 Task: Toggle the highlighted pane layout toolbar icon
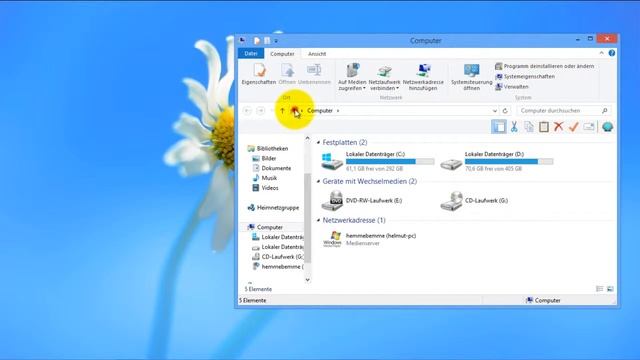(499, 127)
